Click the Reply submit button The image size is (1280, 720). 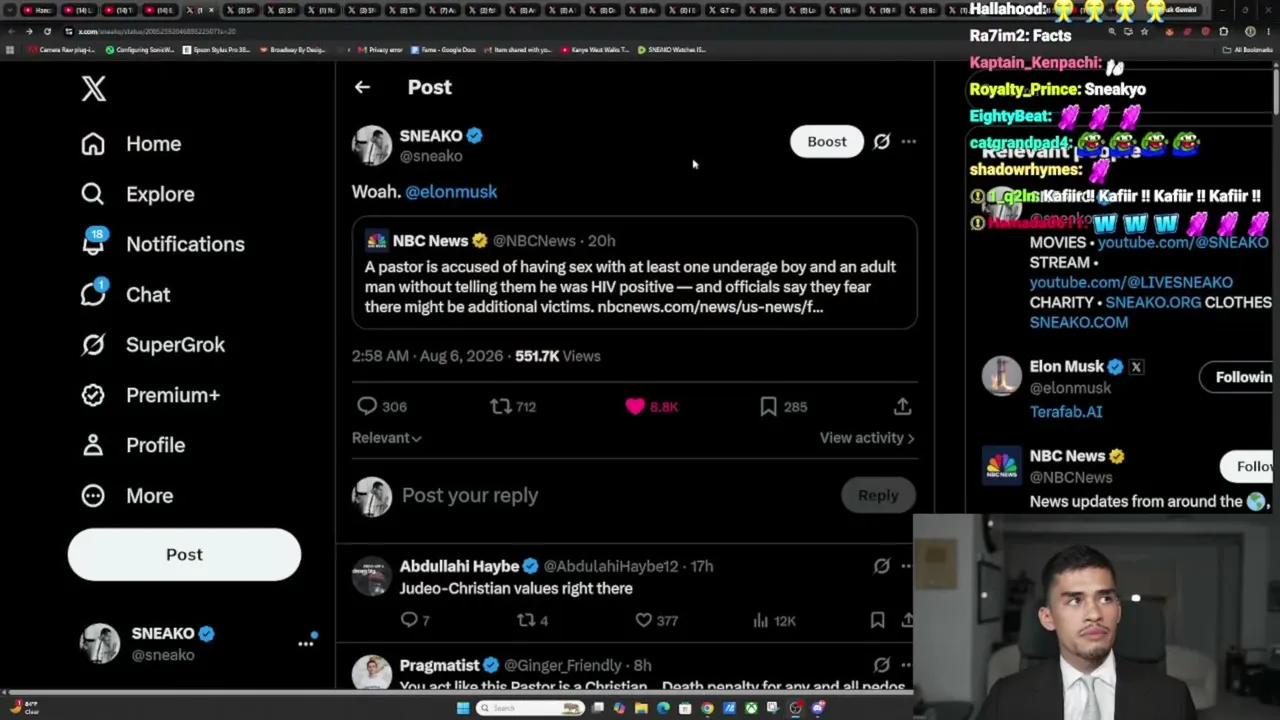tap(878, 496)
